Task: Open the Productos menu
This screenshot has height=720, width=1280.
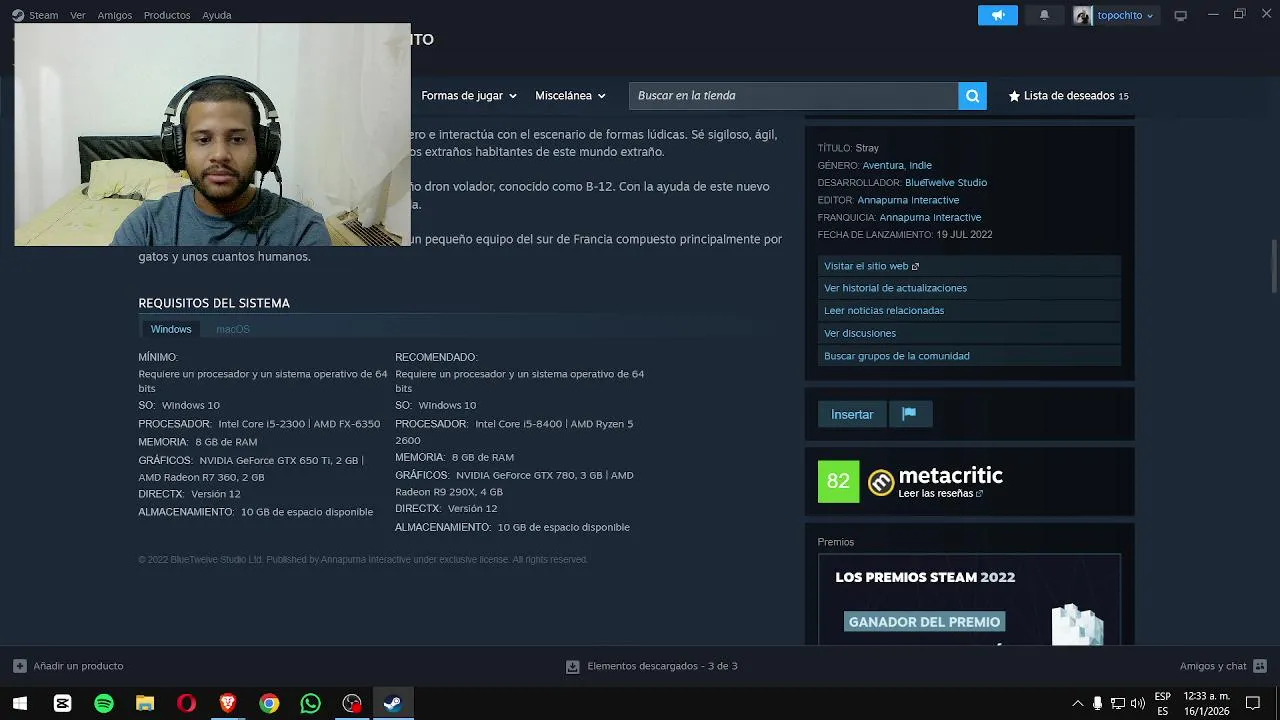Action: coord(167,15)
